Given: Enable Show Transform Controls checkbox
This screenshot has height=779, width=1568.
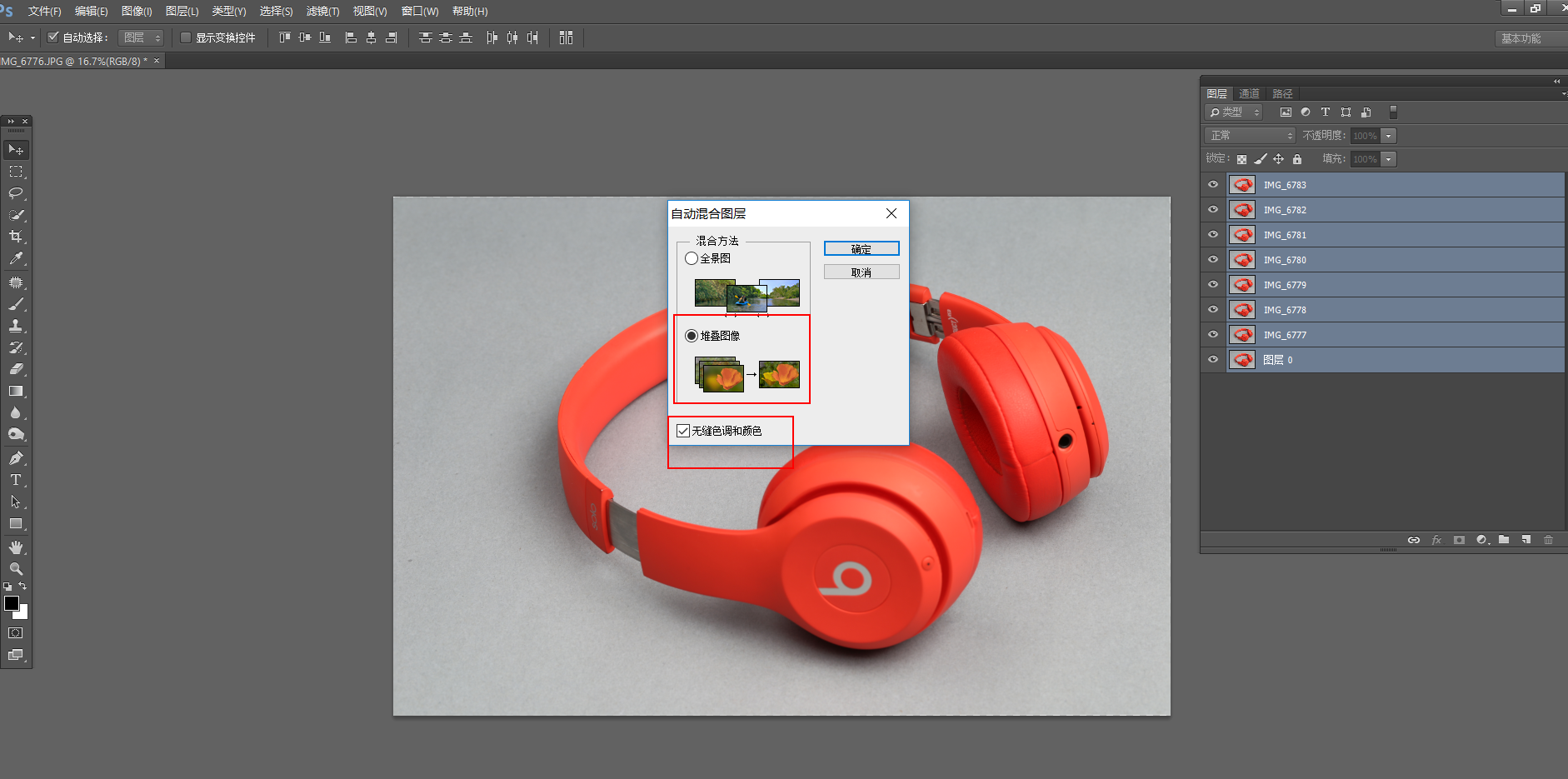Looking at the screenshot, I should [x=186, y=37].
